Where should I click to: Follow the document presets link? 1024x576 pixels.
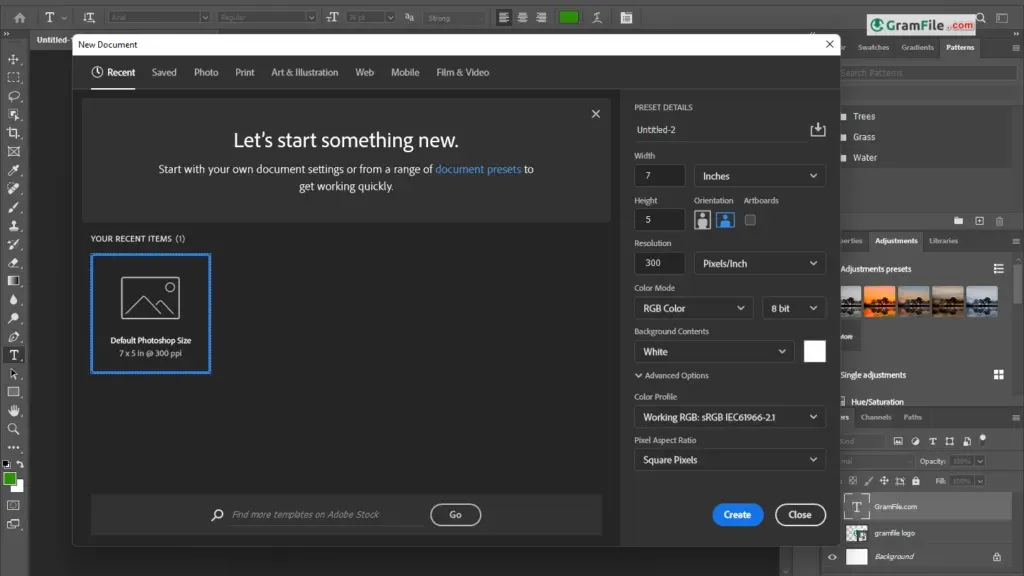pyautogui.click(x=478, y=169)
